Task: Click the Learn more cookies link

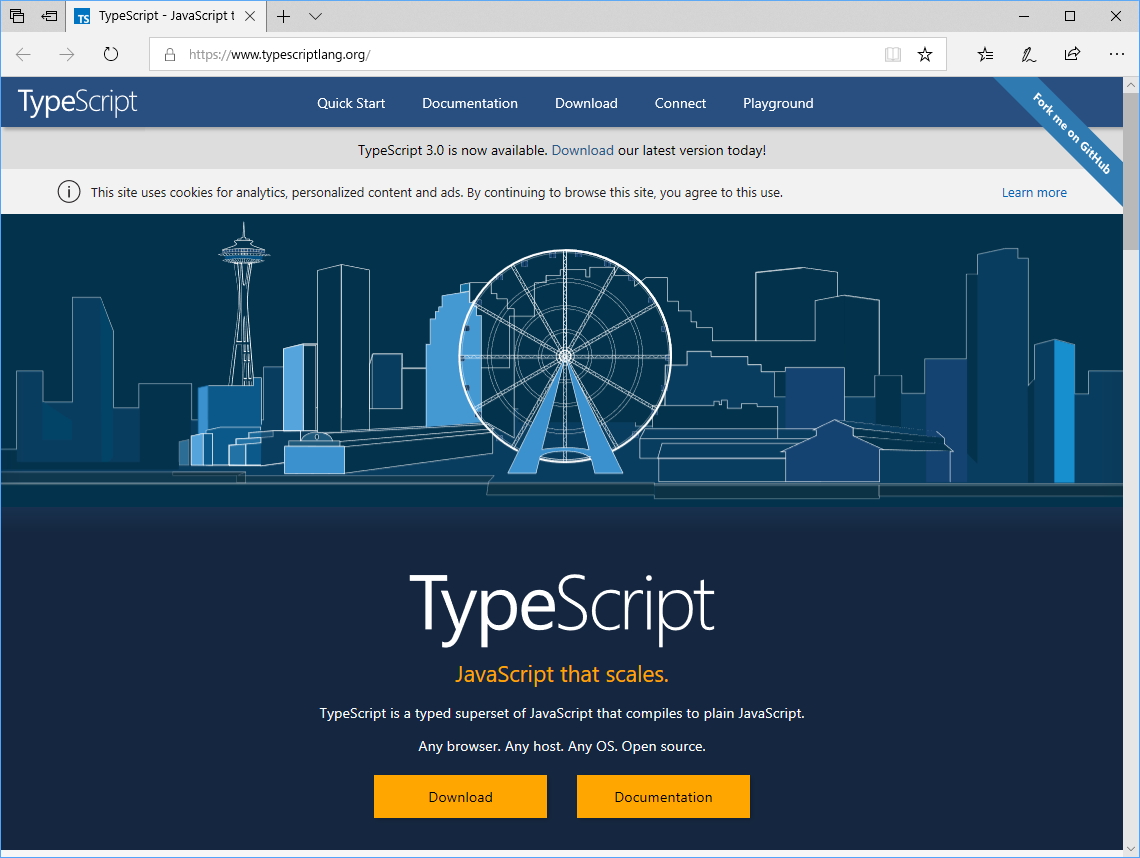Action: tap(1034, 191)
